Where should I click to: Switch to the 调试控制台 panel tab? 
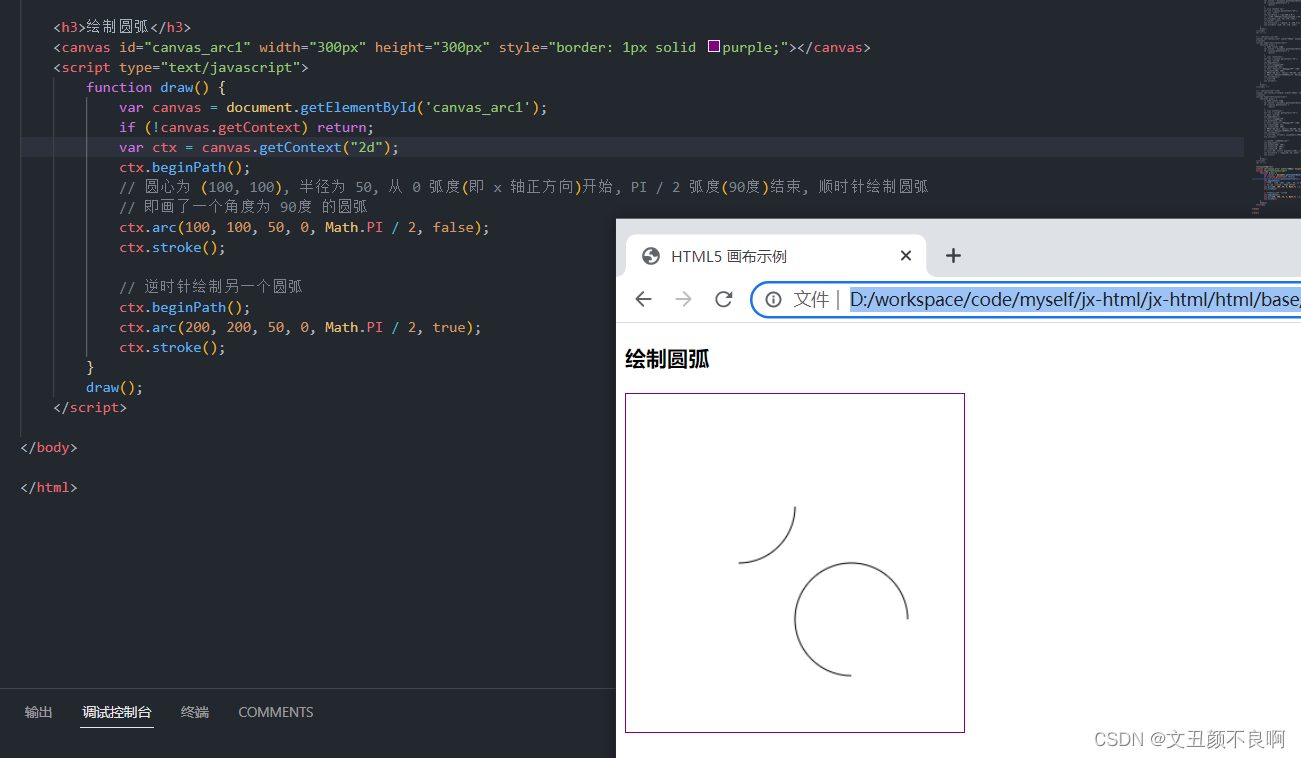[x=116, y=712]
